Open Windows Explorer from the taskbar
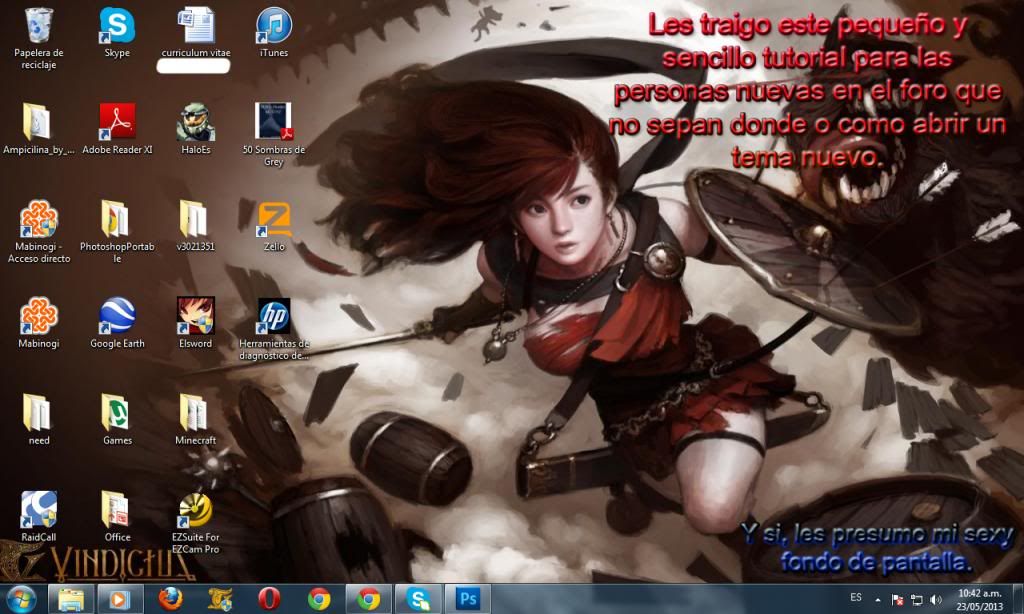1024x614 pixels. point(72,598)
